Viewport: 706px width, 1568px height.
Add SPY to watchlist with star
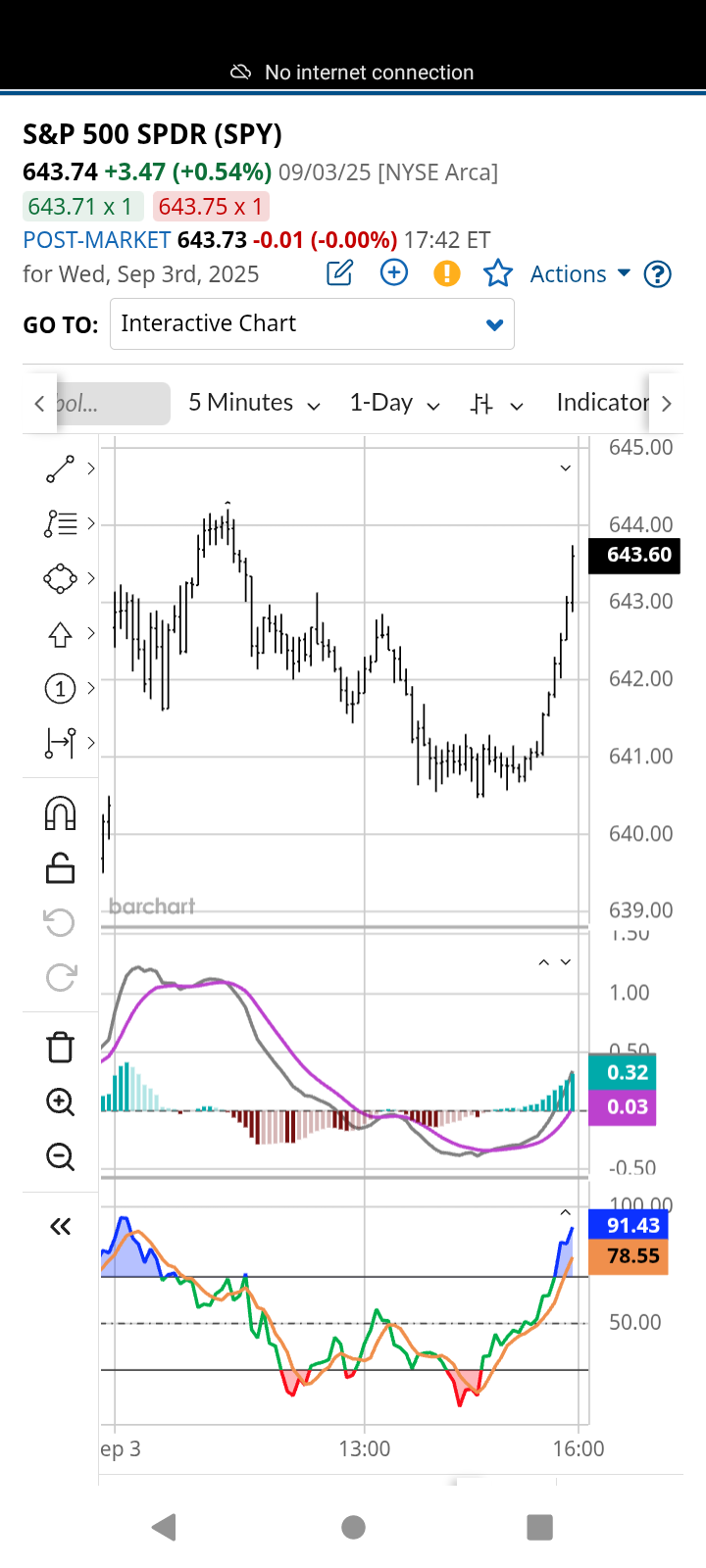498,273
